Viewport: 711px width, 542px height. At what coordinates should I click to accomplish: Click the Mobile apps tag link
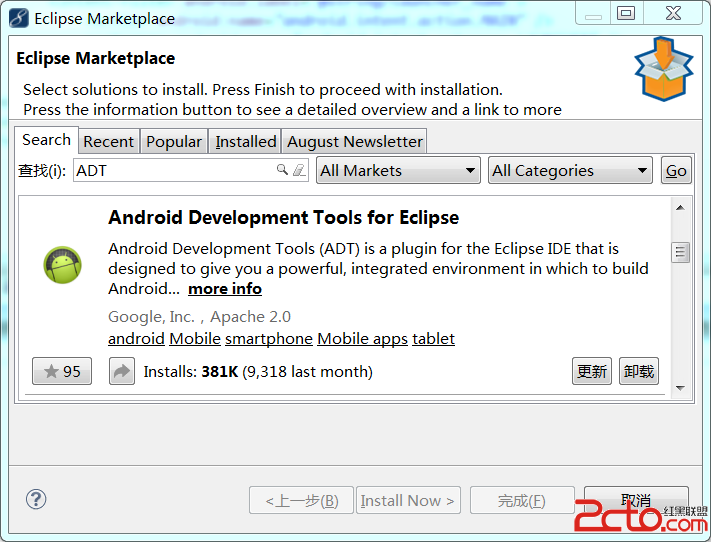pos(362,339)
